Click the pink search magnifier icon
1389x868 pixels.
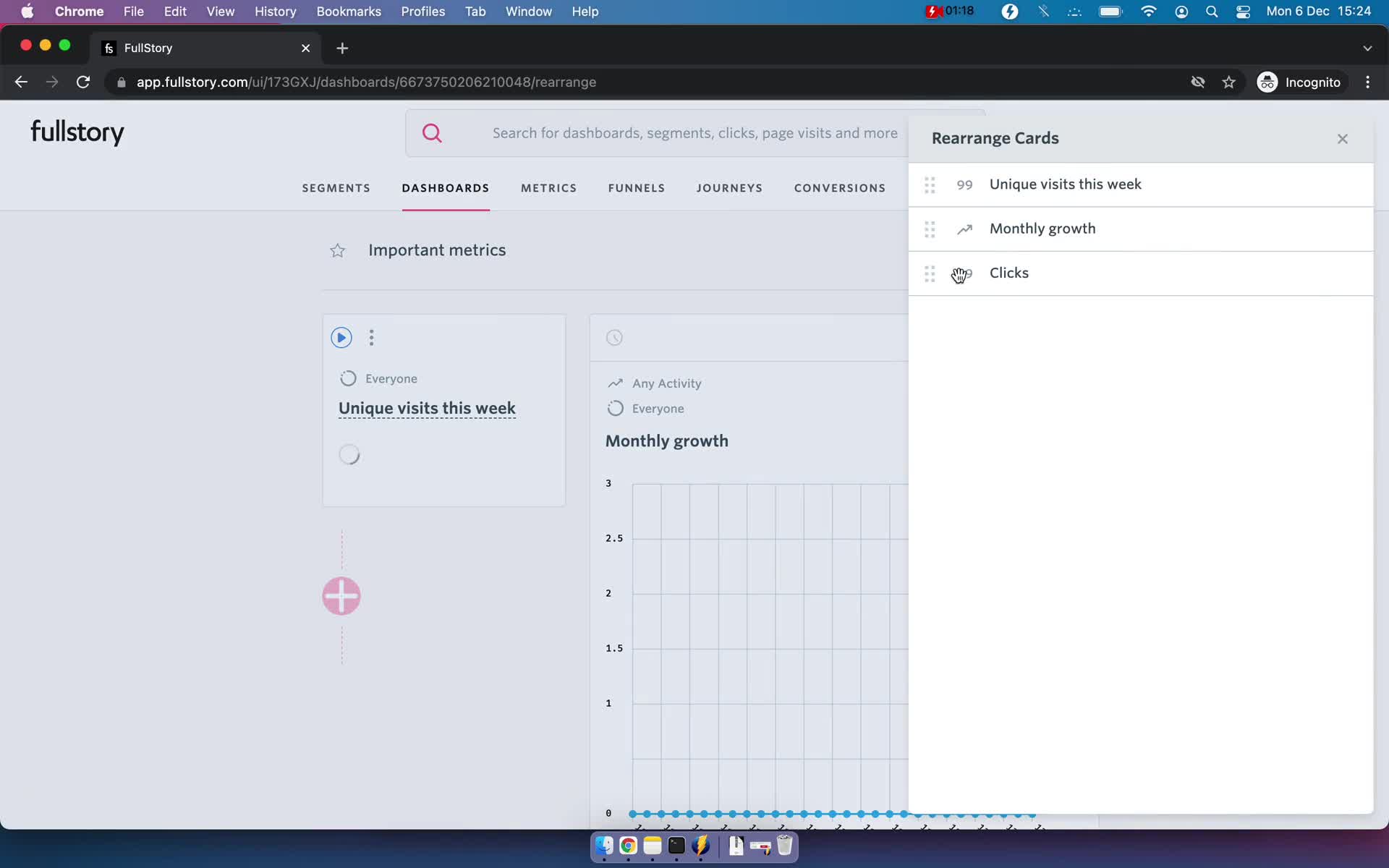(x=432, y=133)
